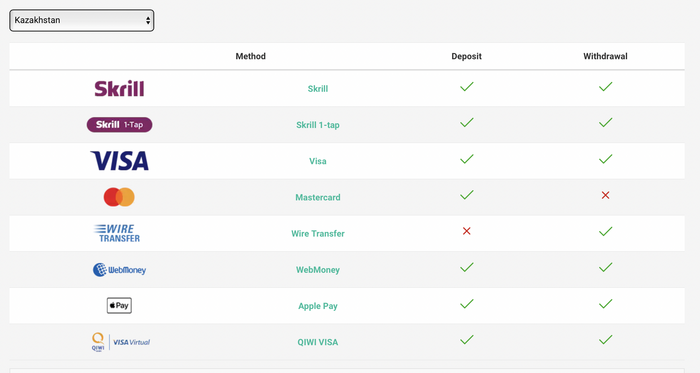This screenshot has width=700, height=373.
Task: Click the Apple Pay logo
Action: [119, 306]
